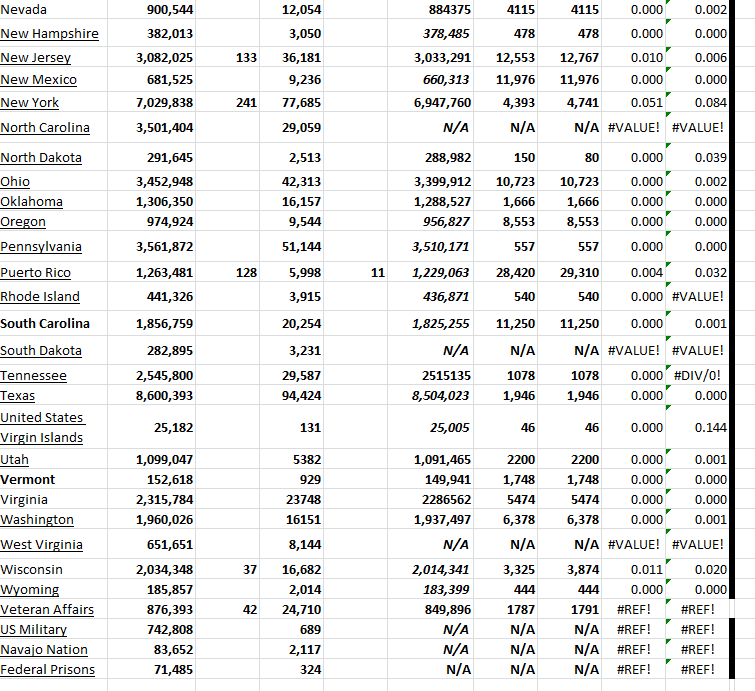Click the United States Virgin Islands link
This screenshot has height=691, width=755.
pyautogui.click(x=42, y=427)
